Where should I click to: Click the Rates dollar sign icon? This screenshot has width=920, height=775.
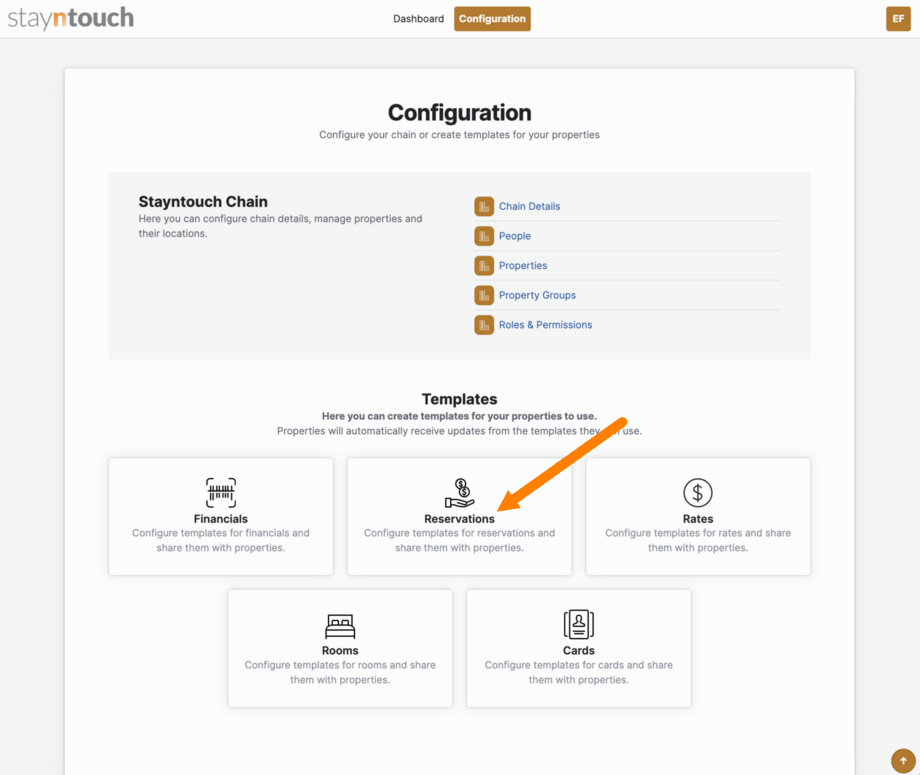click(698, 493)
